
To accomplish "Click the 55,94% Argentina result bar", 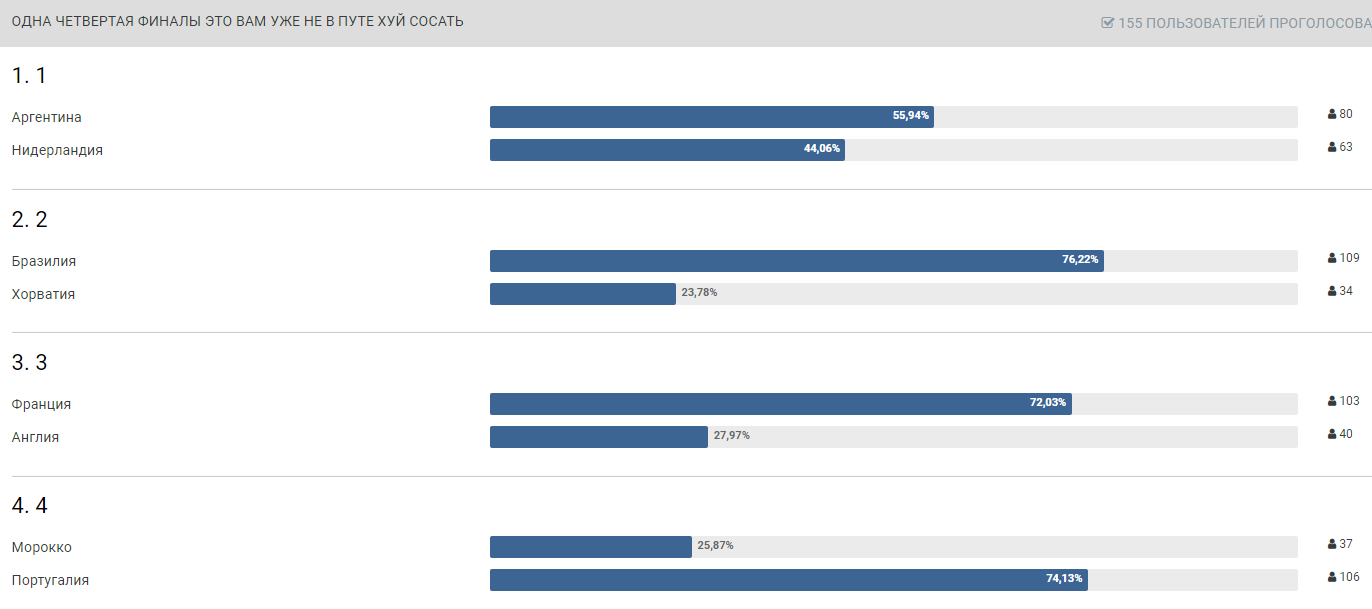I will pyautogui.click(x=711, y=117).
